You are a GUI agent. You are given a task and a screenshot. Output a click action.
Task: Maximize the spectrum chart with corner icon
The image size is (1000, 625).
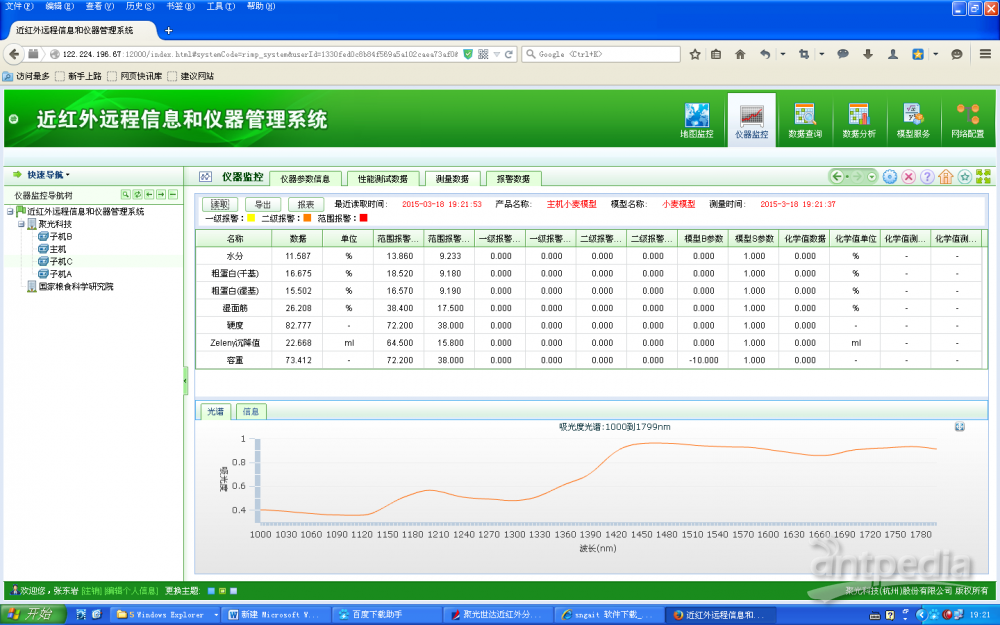pos(960,427)
